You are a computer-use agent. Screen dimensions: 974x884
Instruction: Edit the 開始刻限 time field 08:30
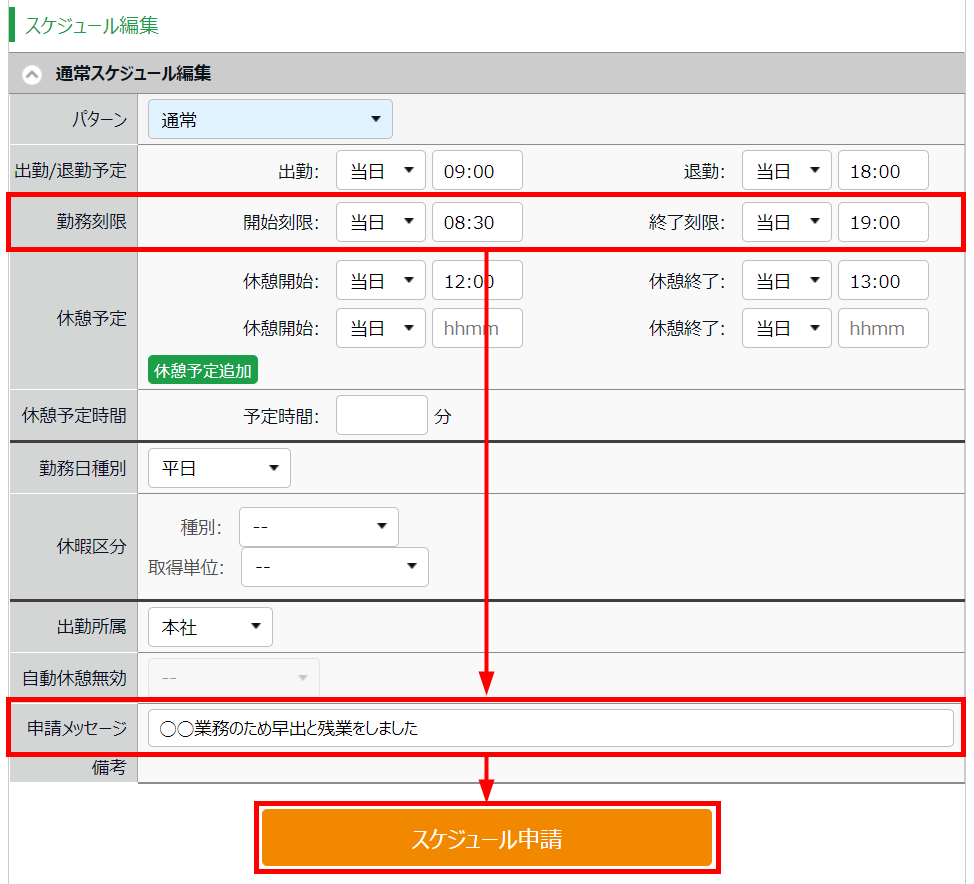click(x=477, y=222)
